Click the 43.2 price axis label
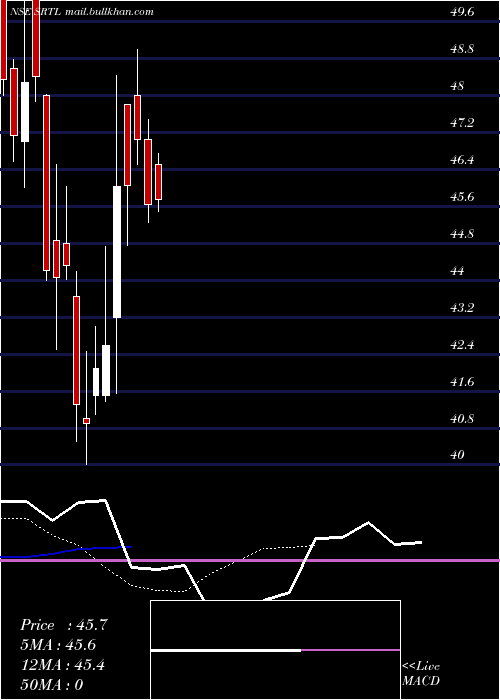This screenshot has height=700, width=500. 462,308
